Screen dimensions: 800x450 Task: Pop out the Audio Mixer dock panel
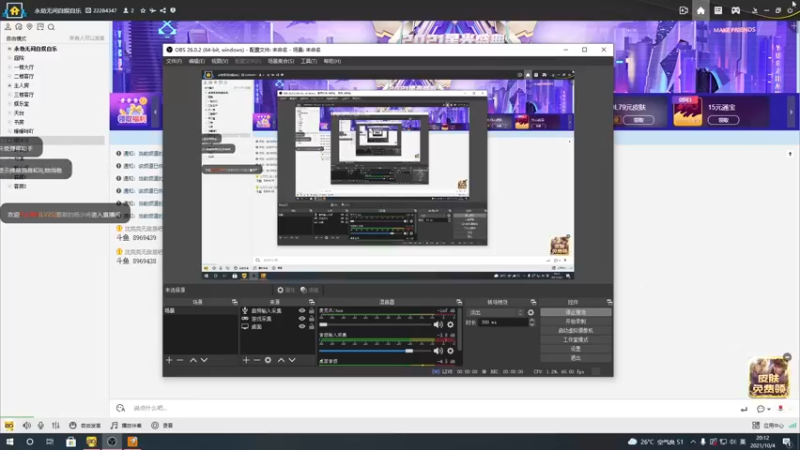click(459, 302)
